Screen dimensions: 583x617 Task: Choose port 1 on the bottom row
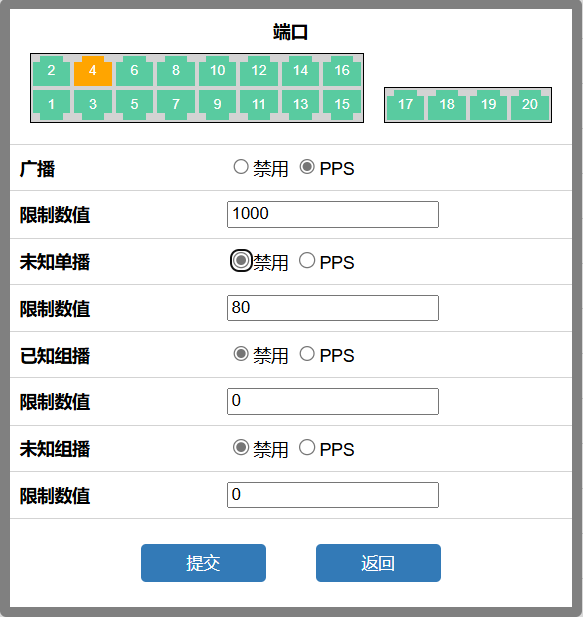click(51, 105)
